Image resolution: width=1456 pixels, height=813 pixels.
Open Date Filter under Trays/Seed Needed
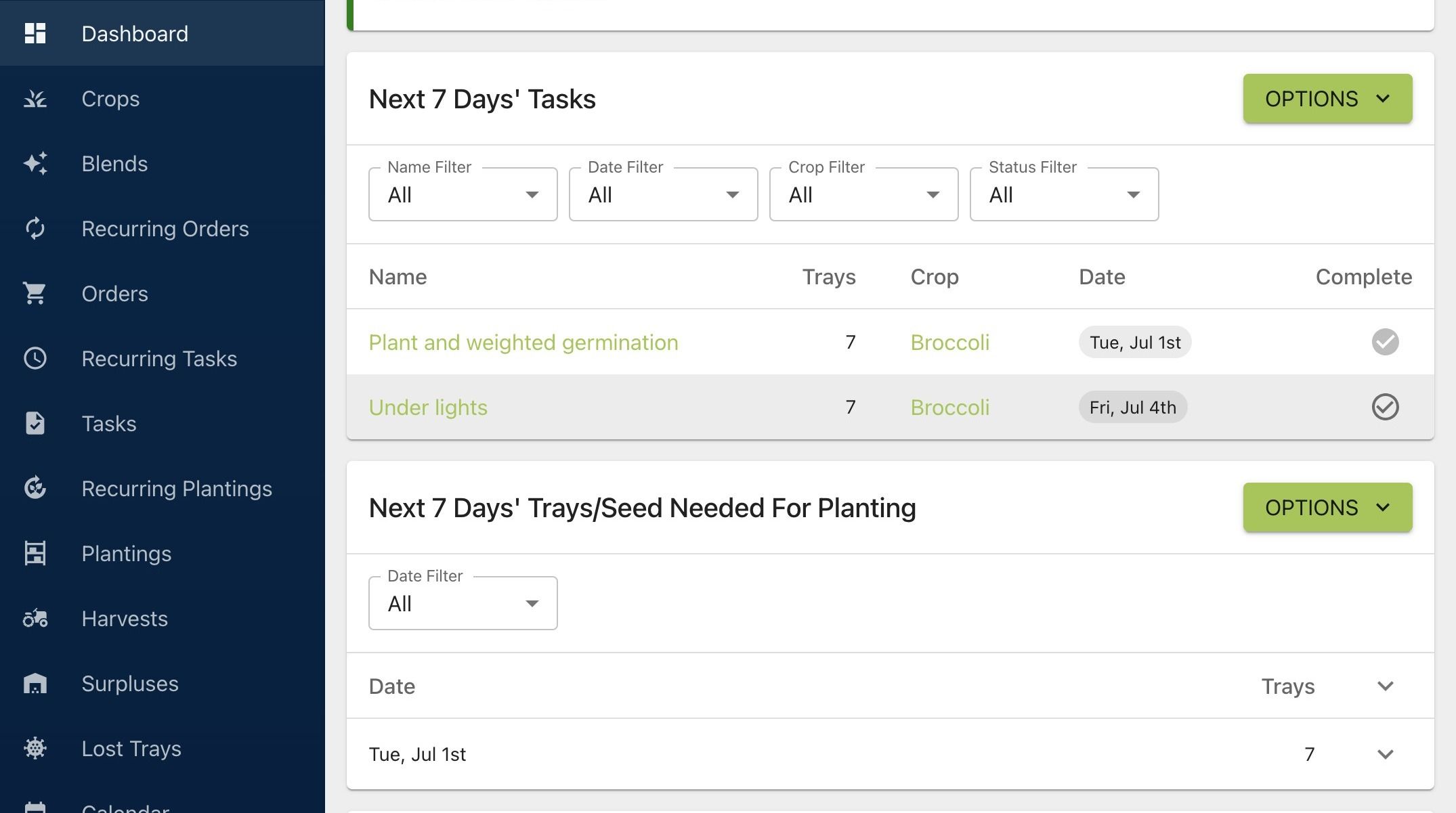pyautogui.click(x=463, y=603)
